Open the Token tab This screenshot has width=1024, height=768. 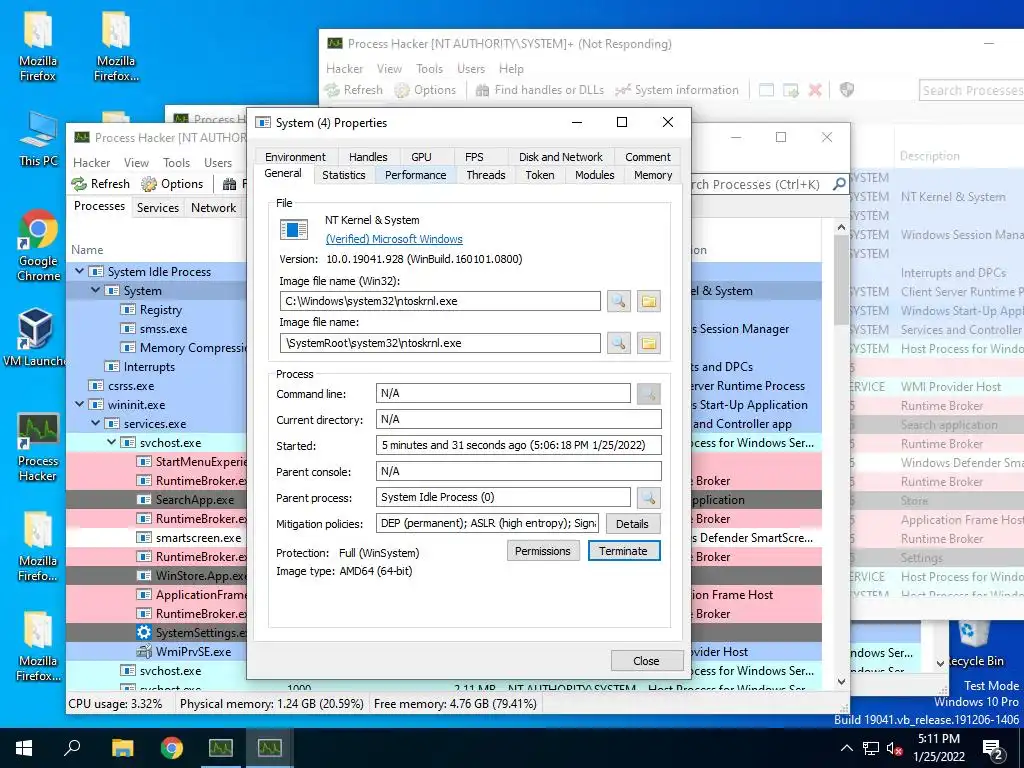[539, 175]
